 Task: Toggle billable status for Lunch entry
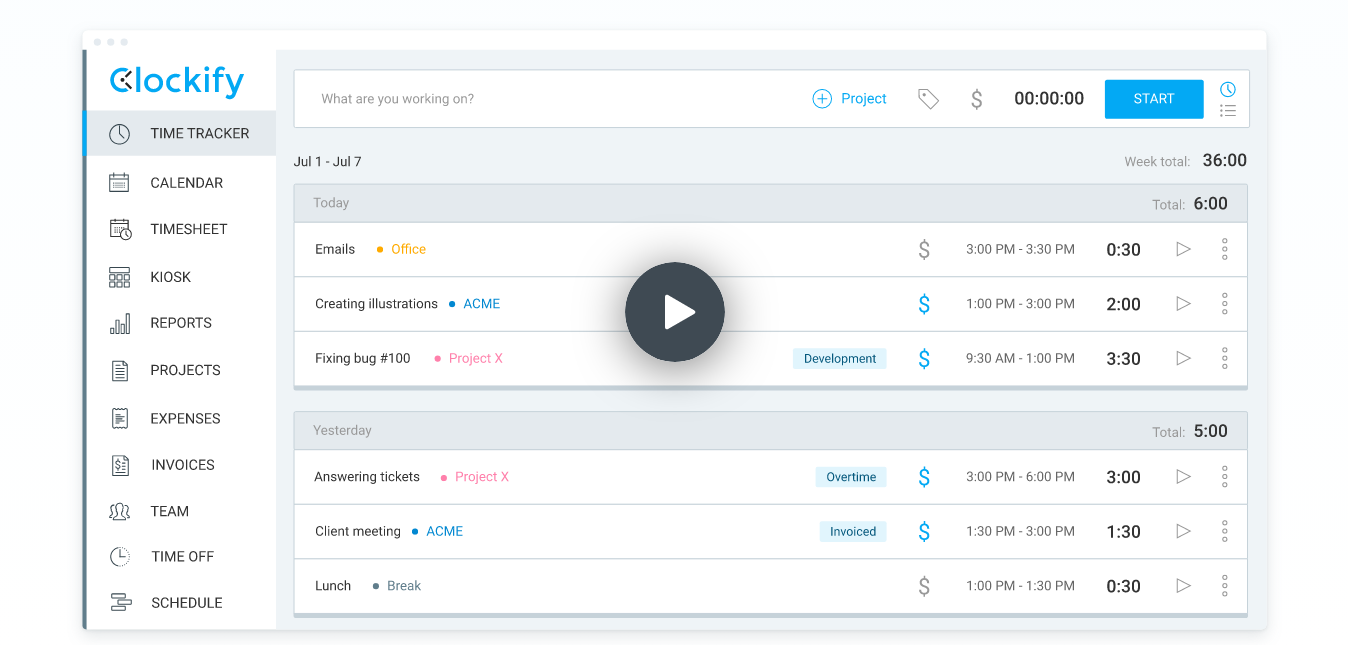tap(924, 586)
